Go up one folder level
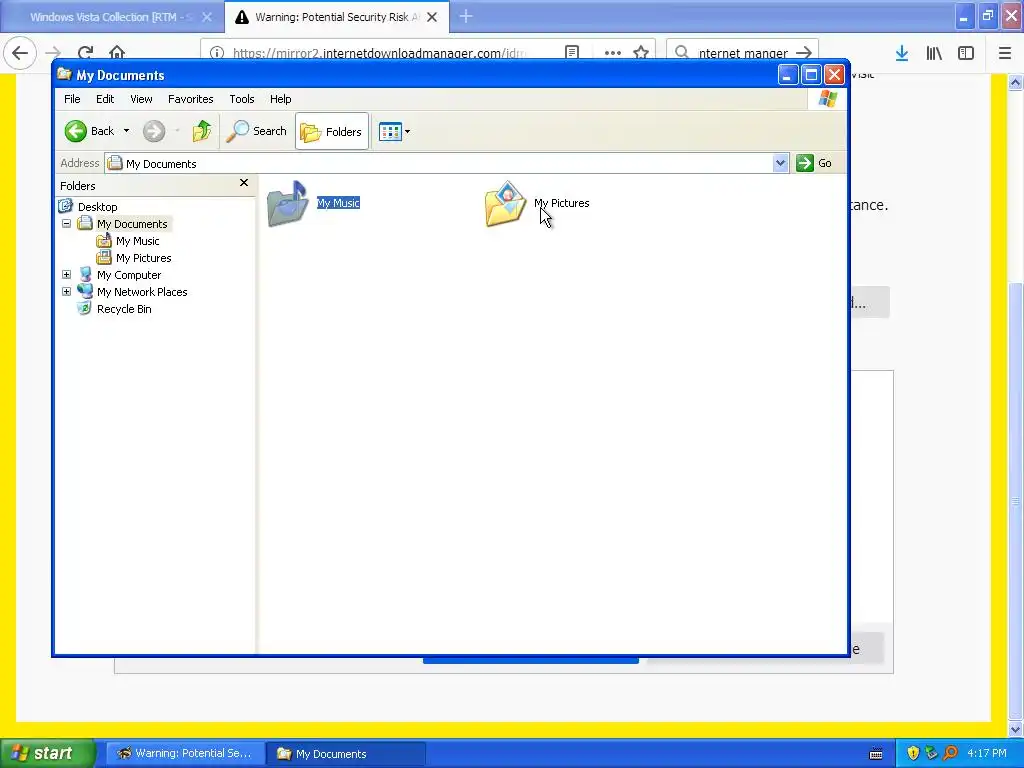 202,131
